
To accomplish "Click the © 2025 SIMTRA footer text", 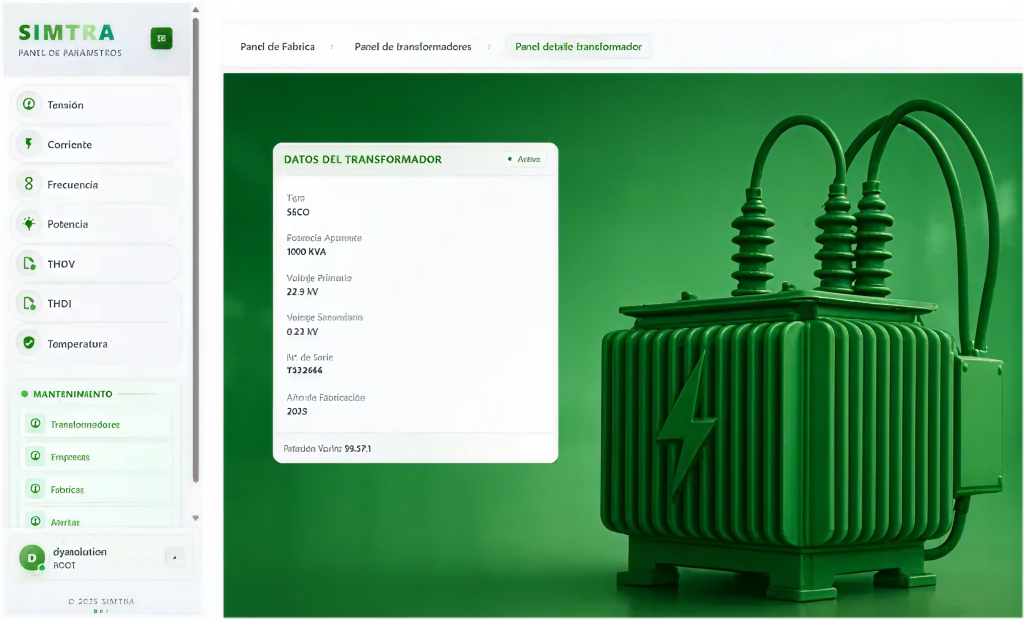I will (x=101, y=601).
